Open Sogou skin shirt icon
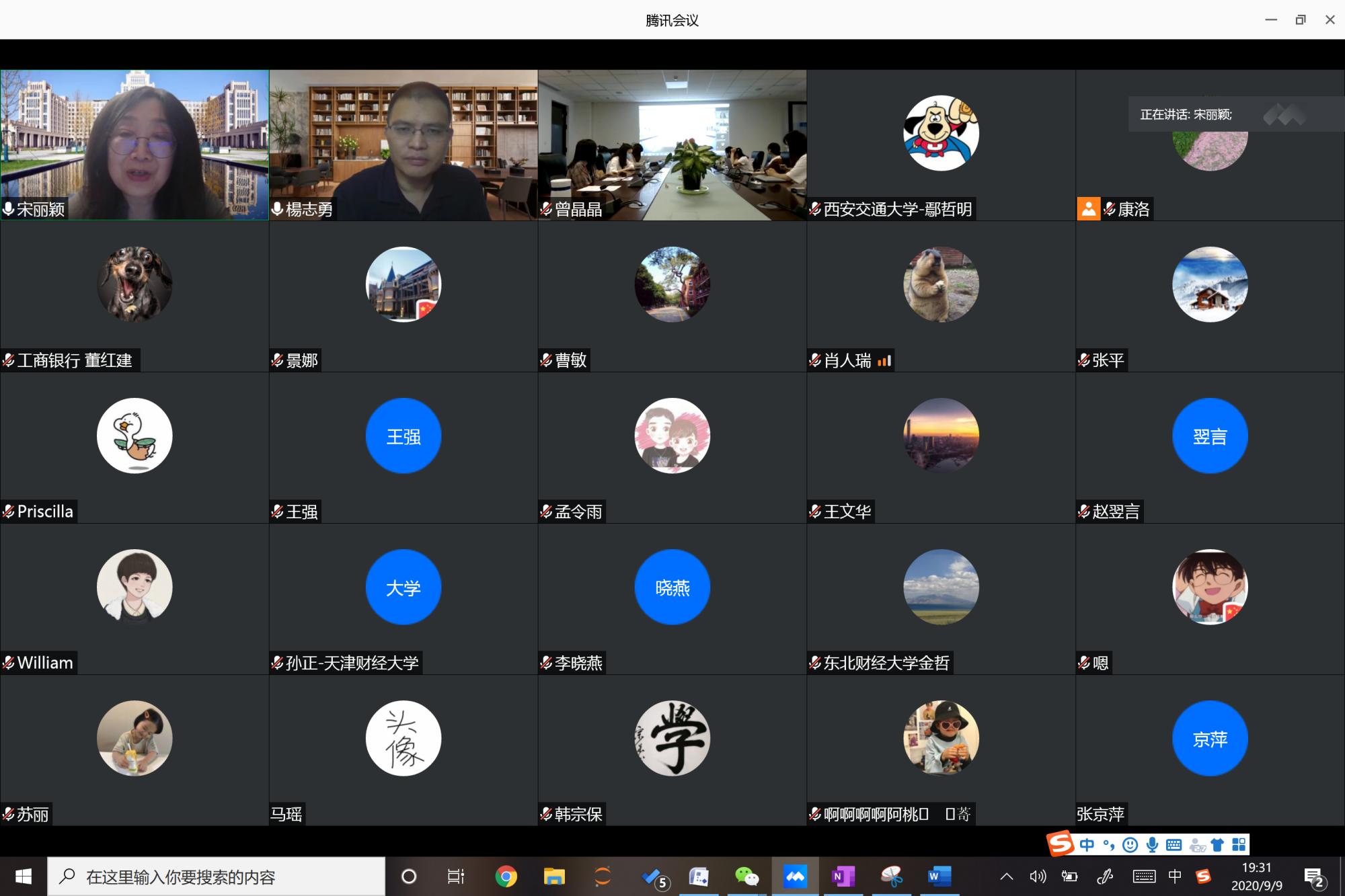1345x896 pixels. [1217, 845]
